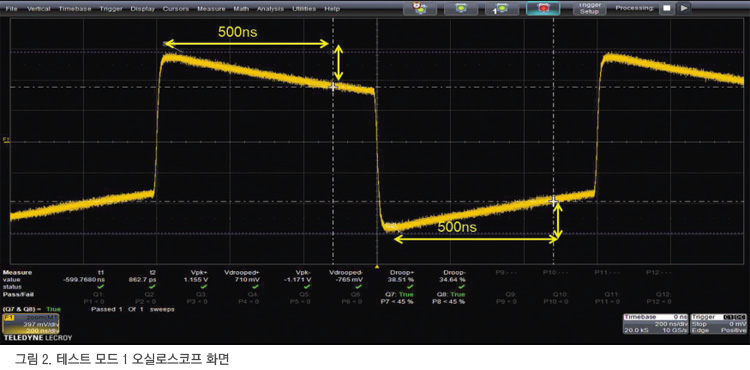The width and height of the screenshot is (750, 370).
Task: Click the Droop+ status checkmark
Action: [x=411, y=287]
